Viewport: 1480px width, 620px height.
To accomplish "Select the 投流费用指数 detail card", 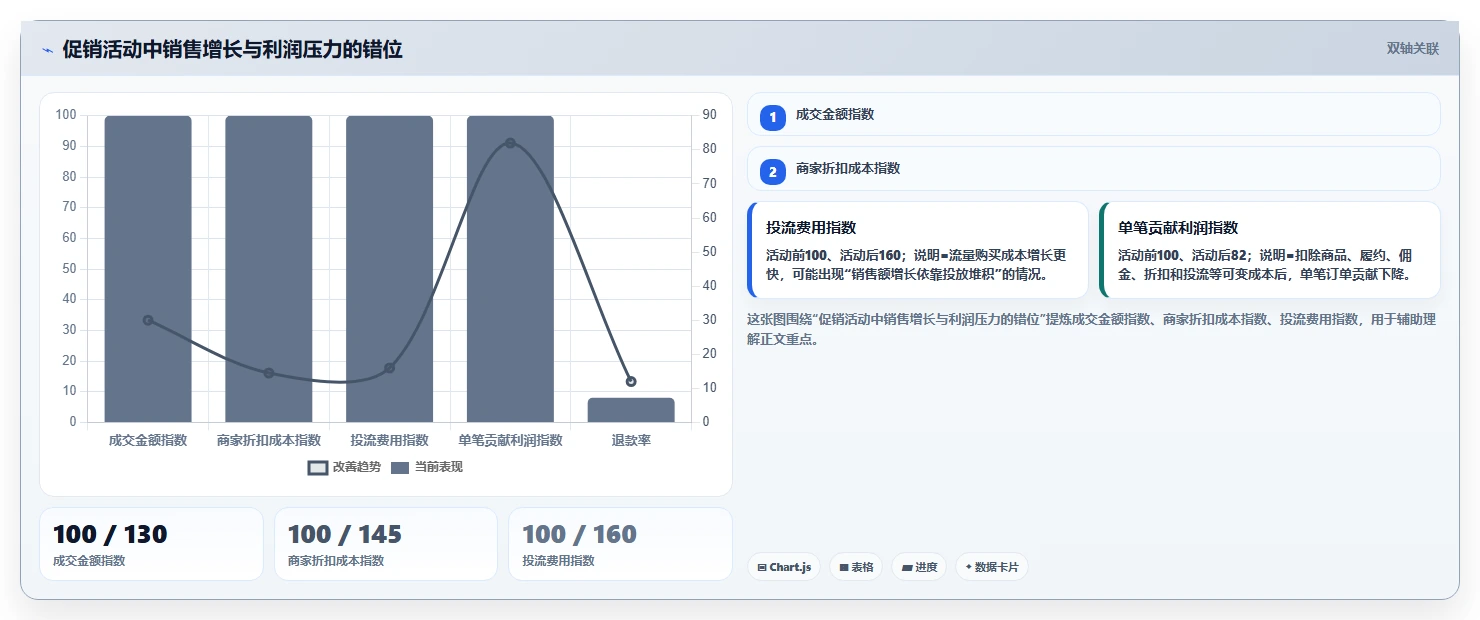I will (918, 250).
